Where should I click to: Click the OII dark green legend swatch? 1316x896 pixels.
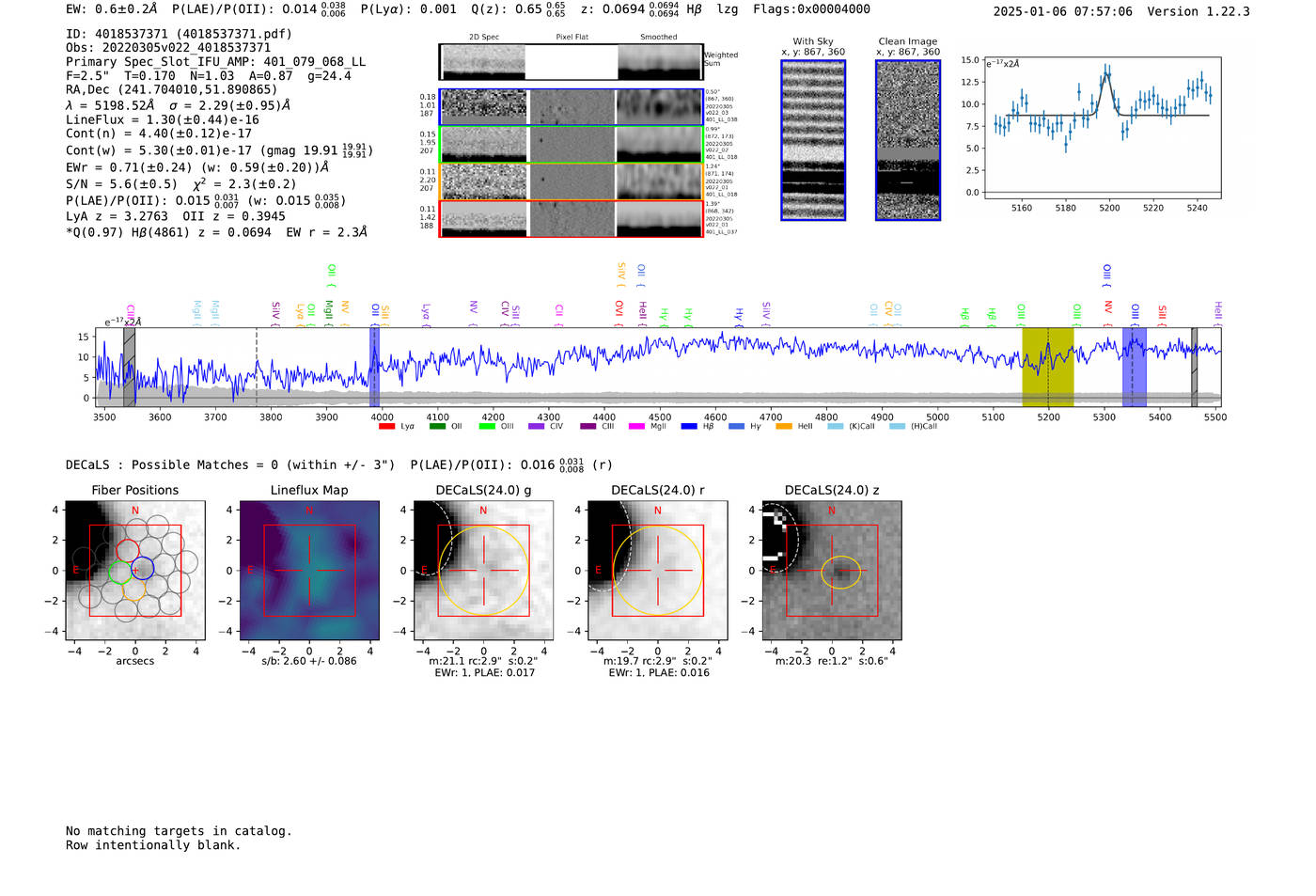437,427
